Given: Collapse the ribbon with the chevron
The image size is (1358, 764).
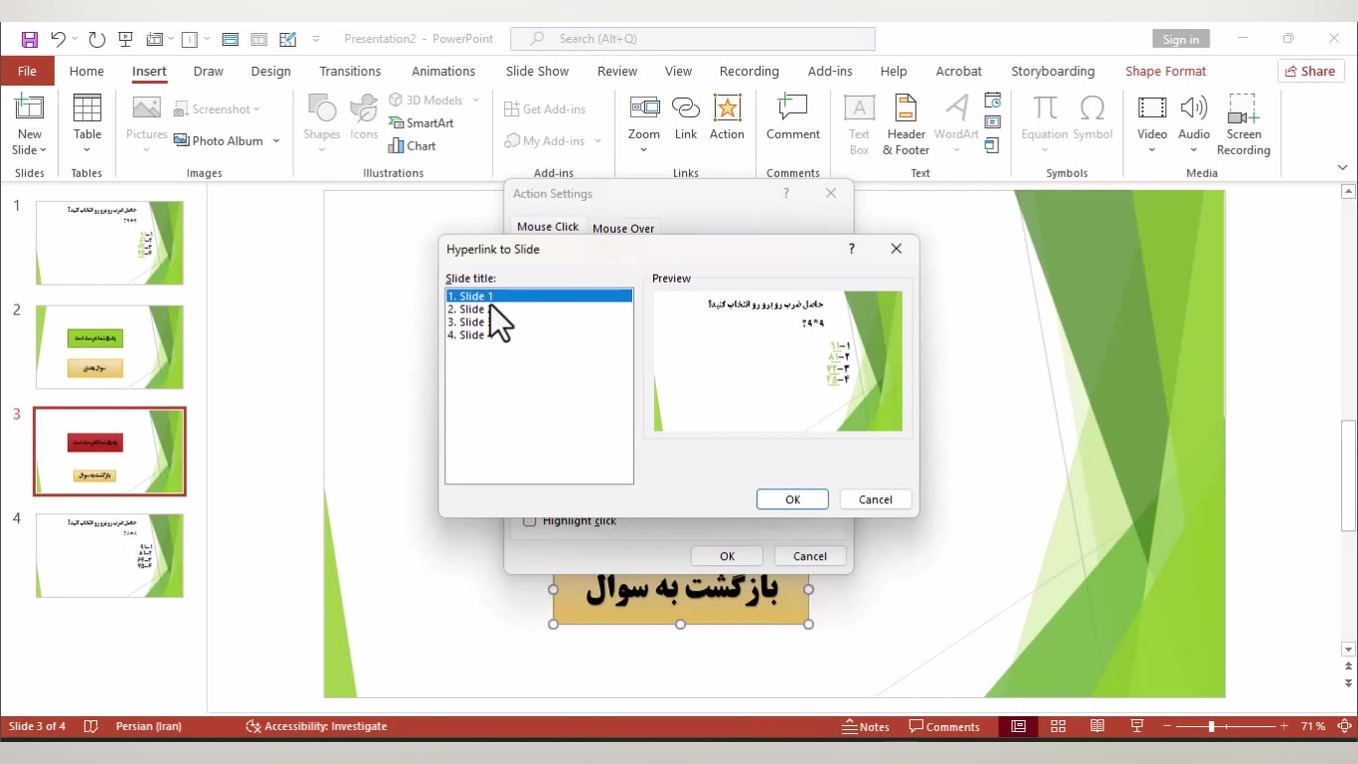Looking at the screenshot, I should 1342,168.
